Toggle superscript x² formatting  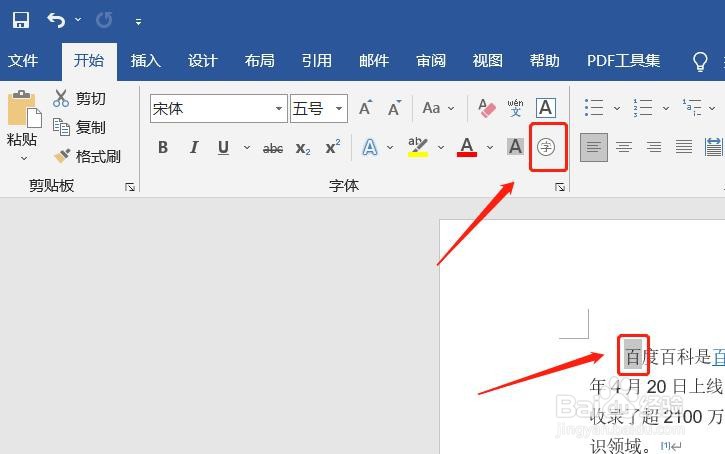click(x=333, y=147)
